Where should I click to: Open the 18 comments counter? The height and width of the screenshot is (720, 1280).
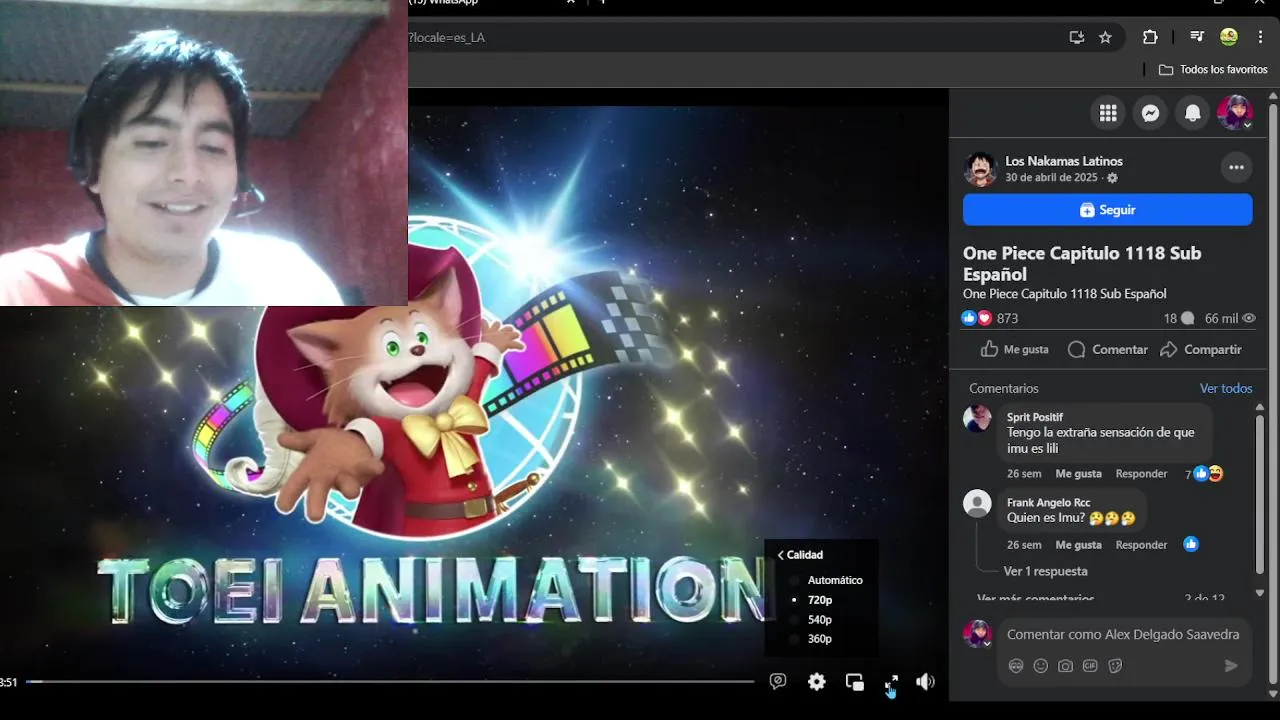1179,318
